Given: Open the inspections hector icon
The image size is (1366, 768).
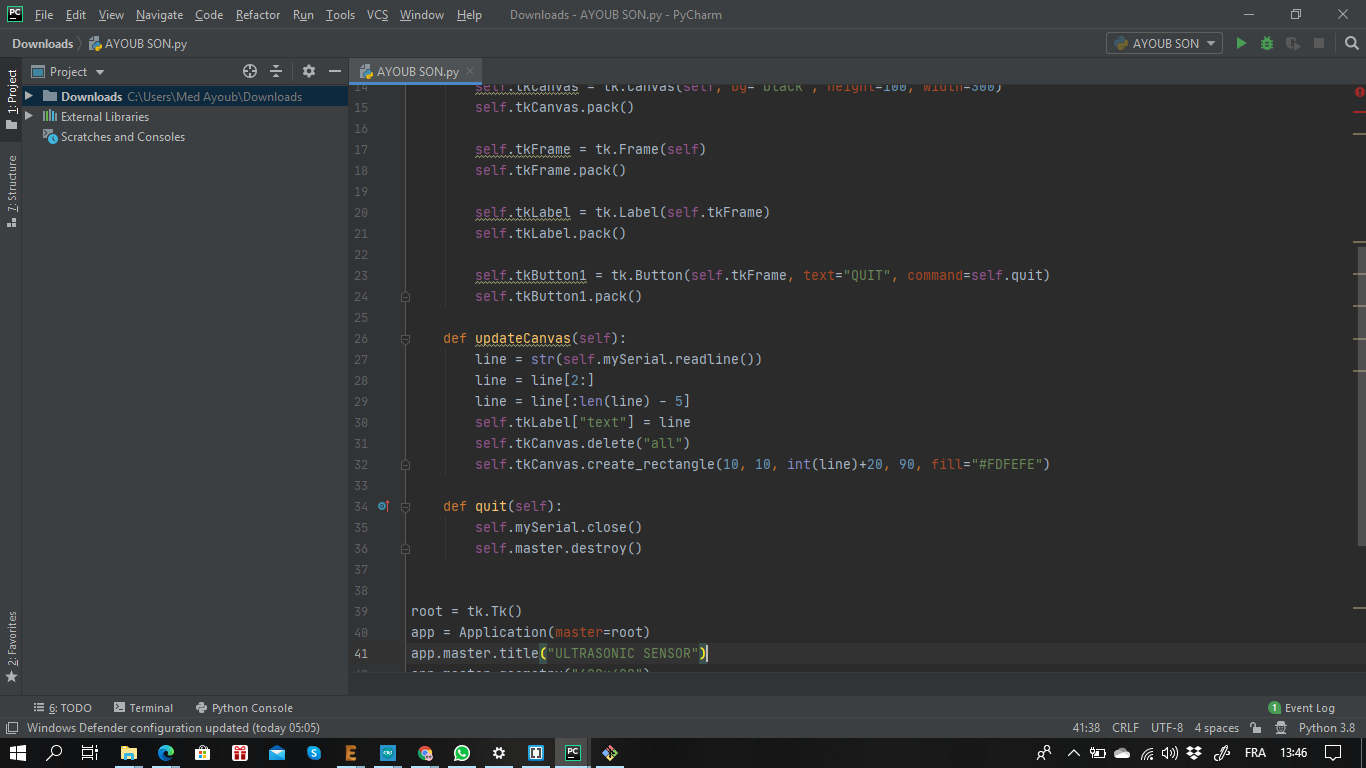Looking at the screenshot, I should pos(1281,728).
